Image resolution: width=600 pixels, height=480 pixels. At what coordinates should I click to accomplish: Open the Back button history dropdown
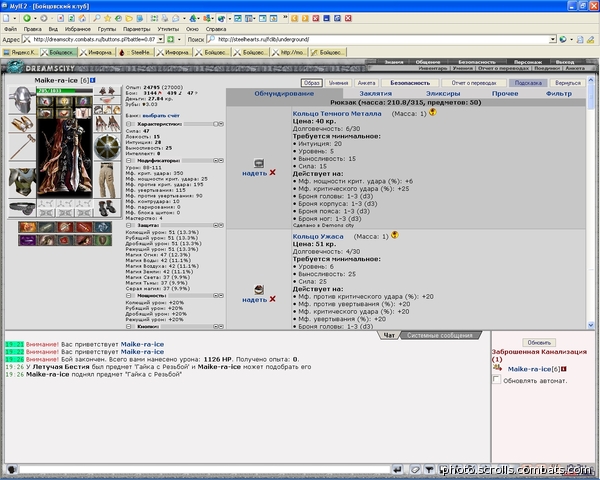(35, 18)
